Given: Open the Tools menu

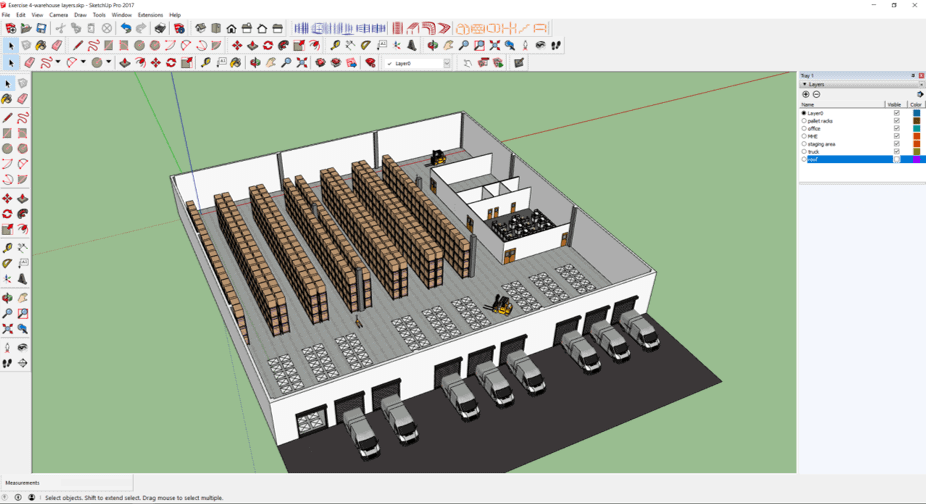Looking at the screenshot, I should [99, 15].
